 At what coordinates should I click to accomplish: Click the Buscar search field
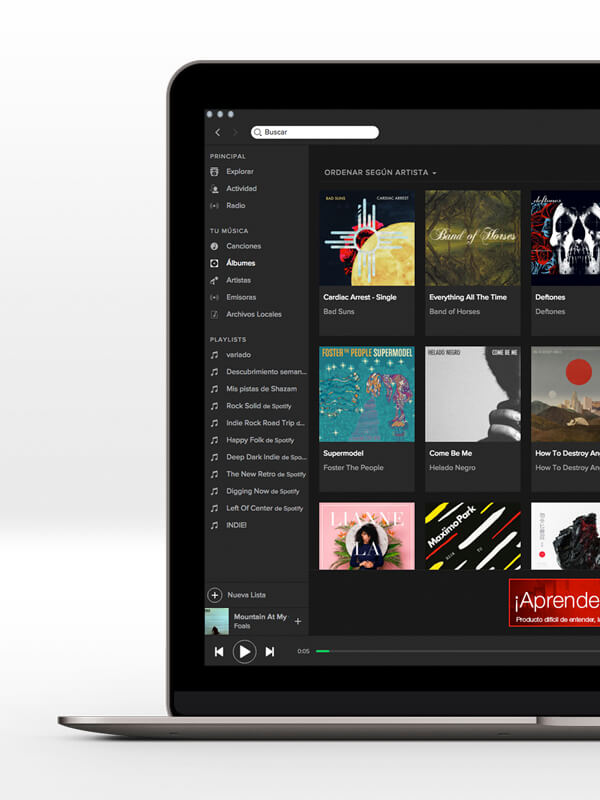pos(315,132)
